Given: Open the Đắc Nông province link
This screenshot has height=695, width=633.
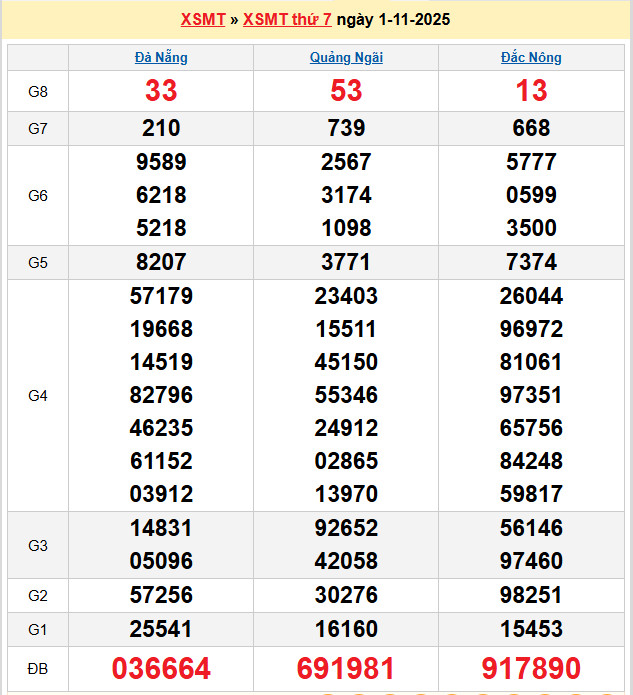Looking at the screenshot, I should click(x=531, y=58).
